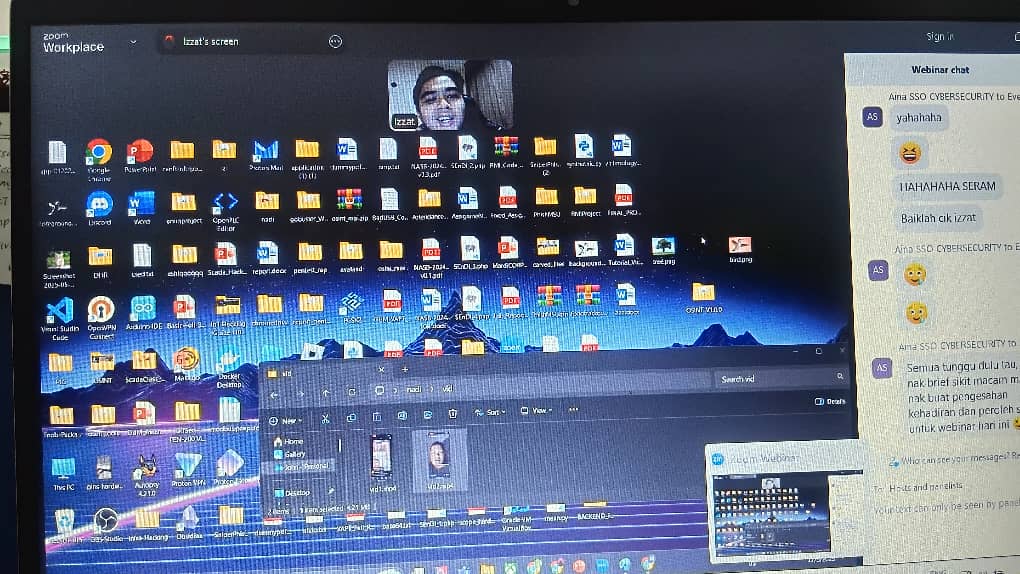Open the See more ellipsis in File Explorer toolbar

click(573, 409)
